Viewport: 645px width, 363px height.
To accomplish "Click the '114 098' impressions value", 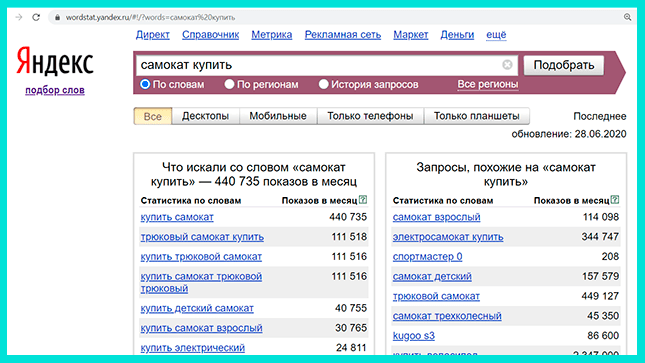I will click(601, 217).
